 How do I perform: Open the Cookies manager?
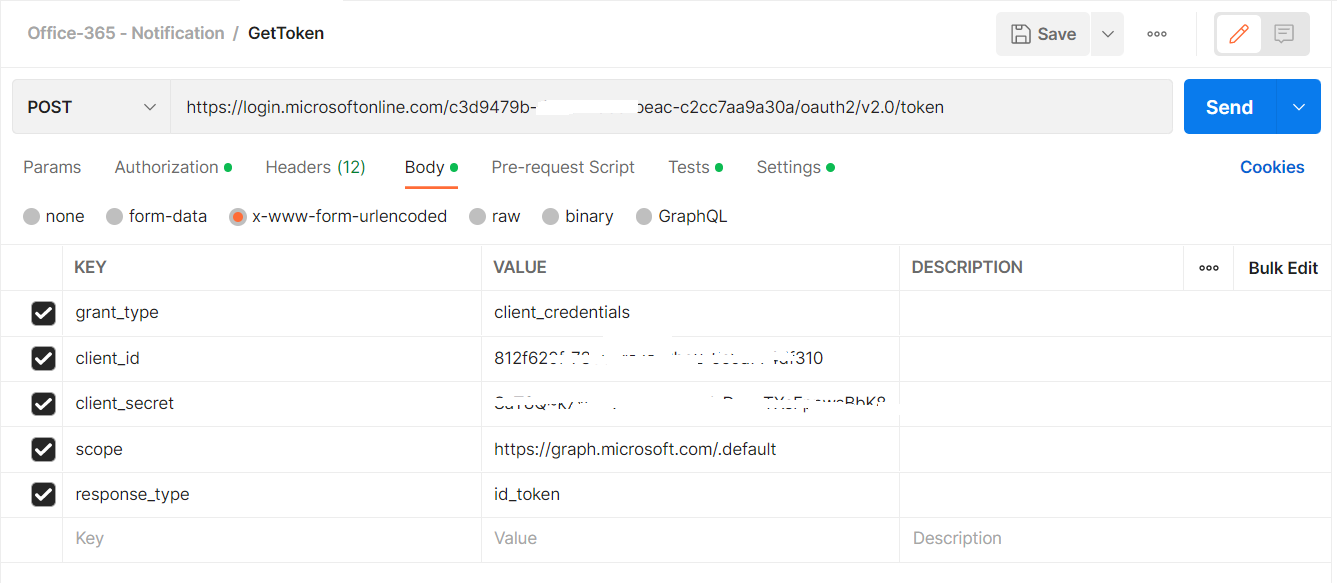(1272, 167)
